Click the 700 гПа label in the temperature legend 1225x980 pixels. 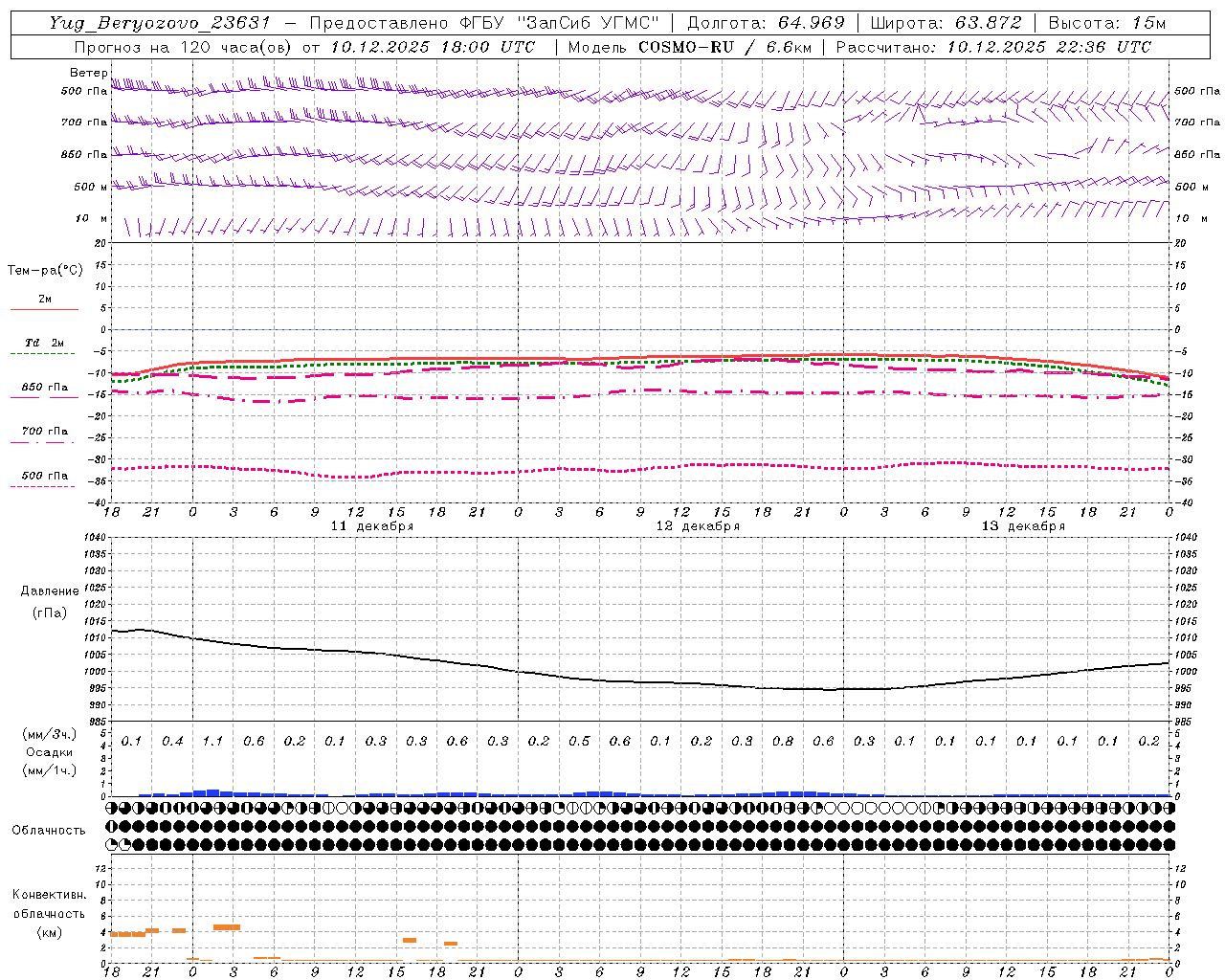[x=44, y=432]
